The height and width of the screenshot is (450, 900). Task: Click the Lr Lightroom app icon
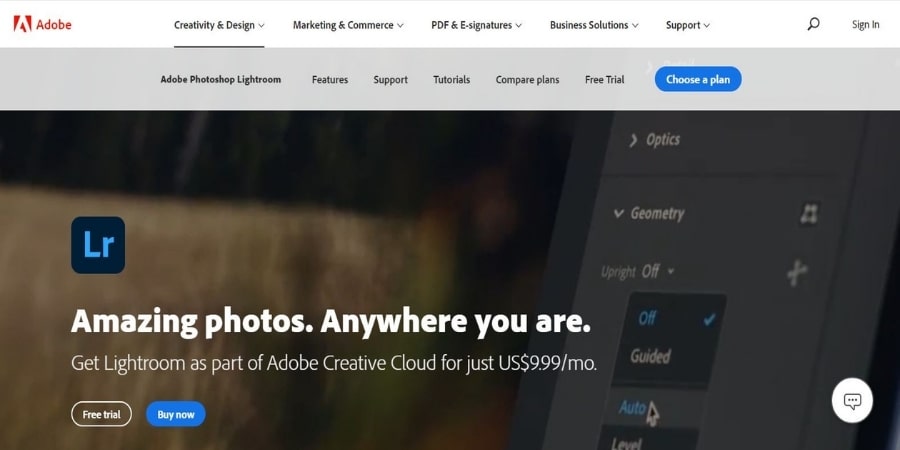98,245
